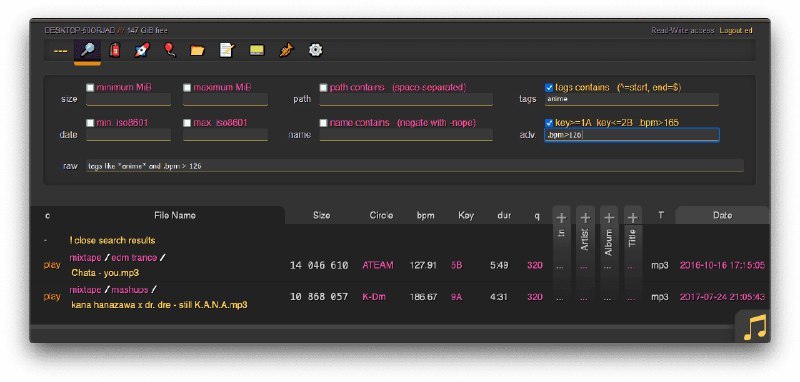Viewport: 800px width, 382px height.
Task: Sort results by Size header
Action: tap(321, 215)
